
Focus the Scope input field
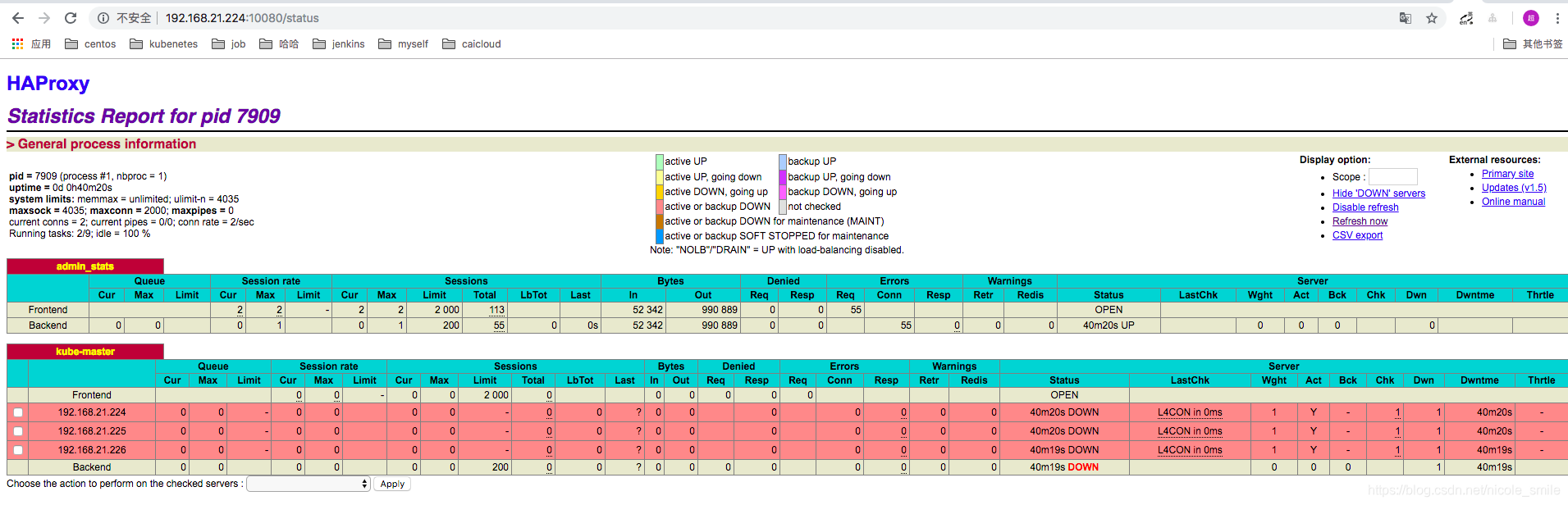(1392, 177)
